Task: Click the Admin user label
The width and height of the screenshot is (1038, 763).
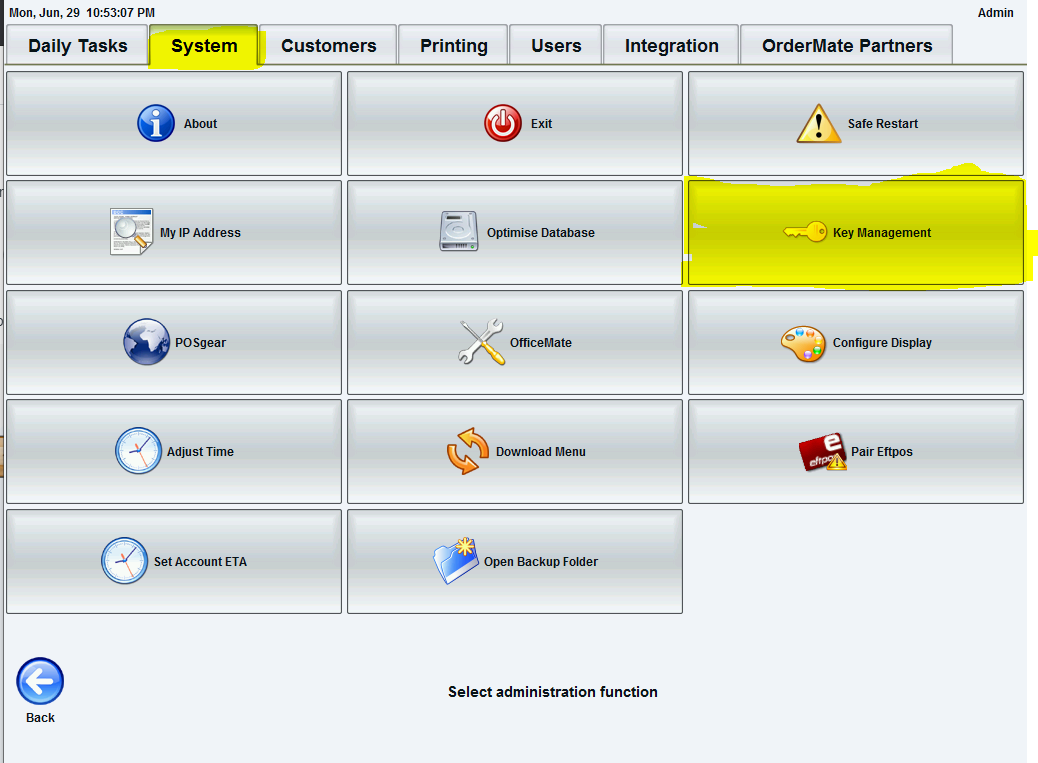Action: click(x=995, y=13)
